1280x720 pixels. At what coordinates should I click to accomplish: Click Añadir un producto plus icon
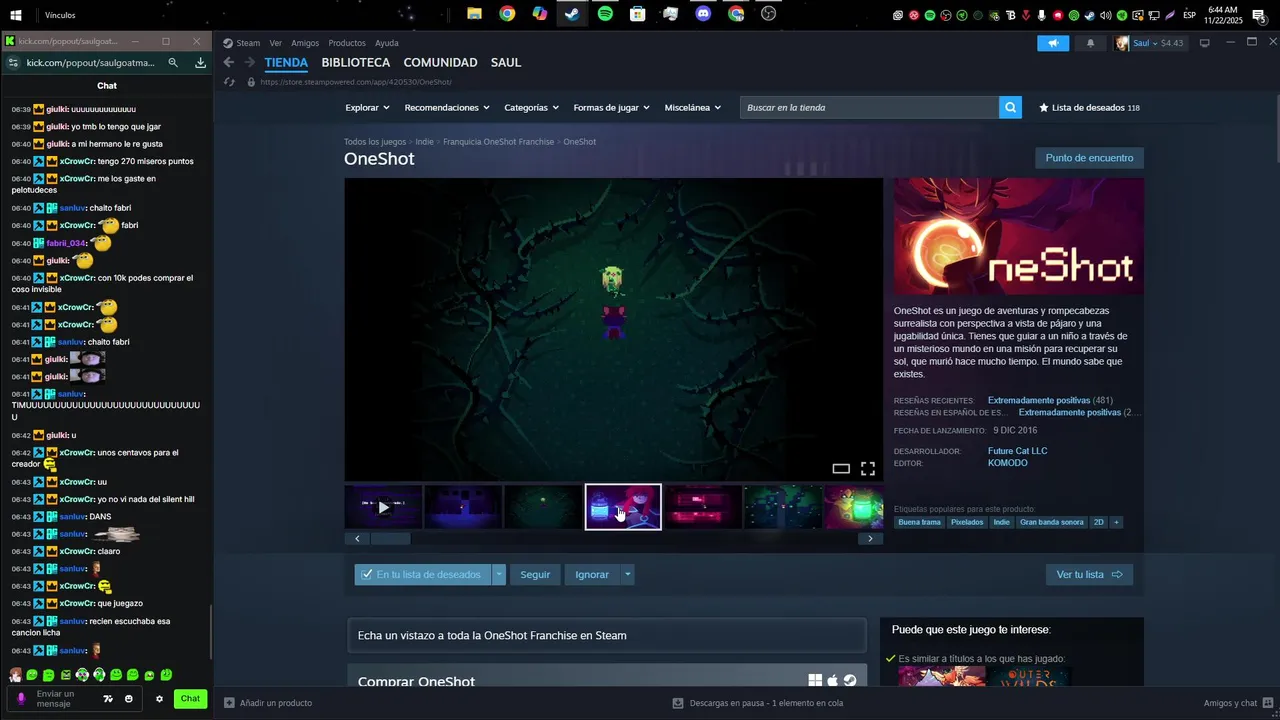coord(229,703)
